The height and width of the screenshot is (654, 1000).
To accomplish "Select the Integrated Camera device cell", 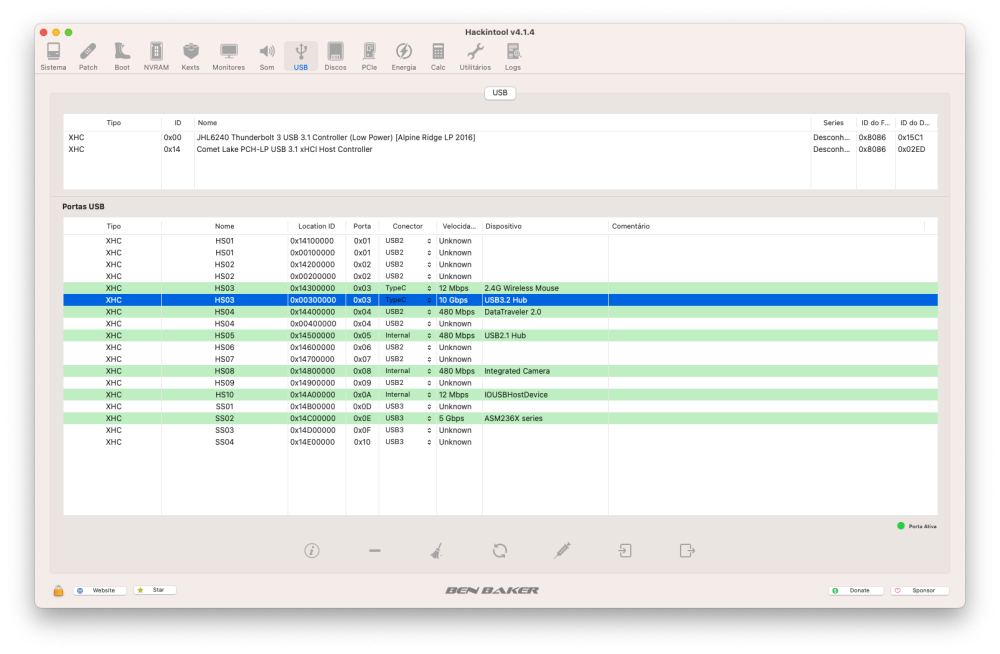I will [x=545, y=371].
